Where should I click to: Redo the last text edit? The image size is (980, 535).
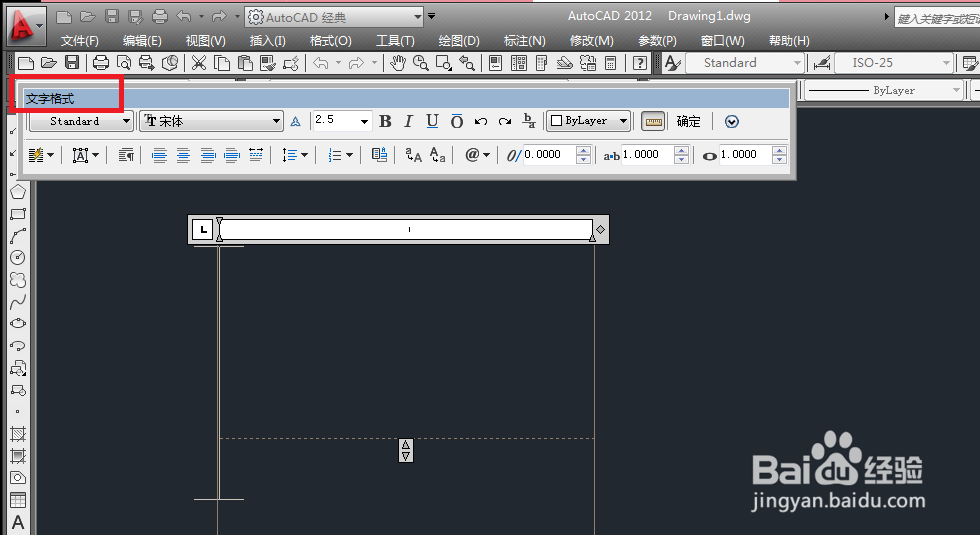(505, 121)
